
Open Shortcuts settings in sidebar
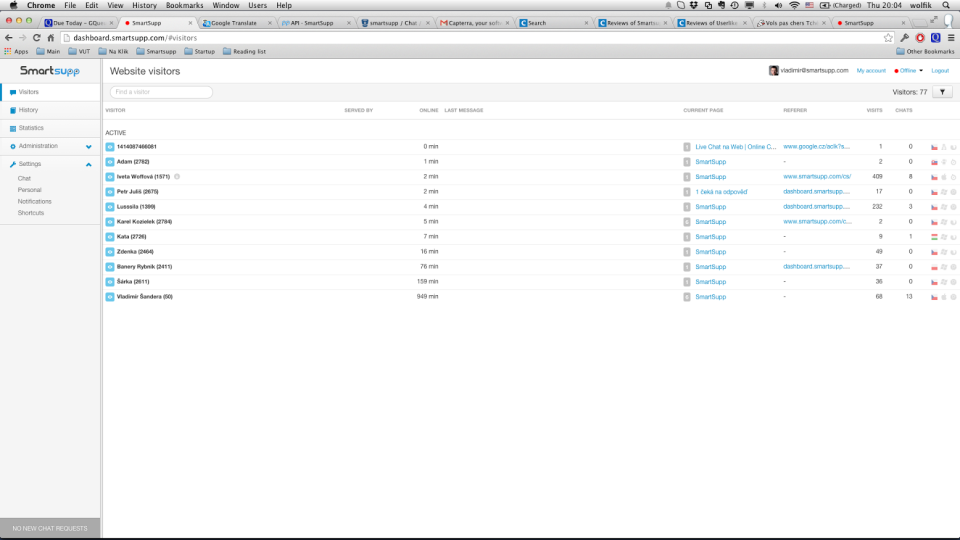(31, 213)
